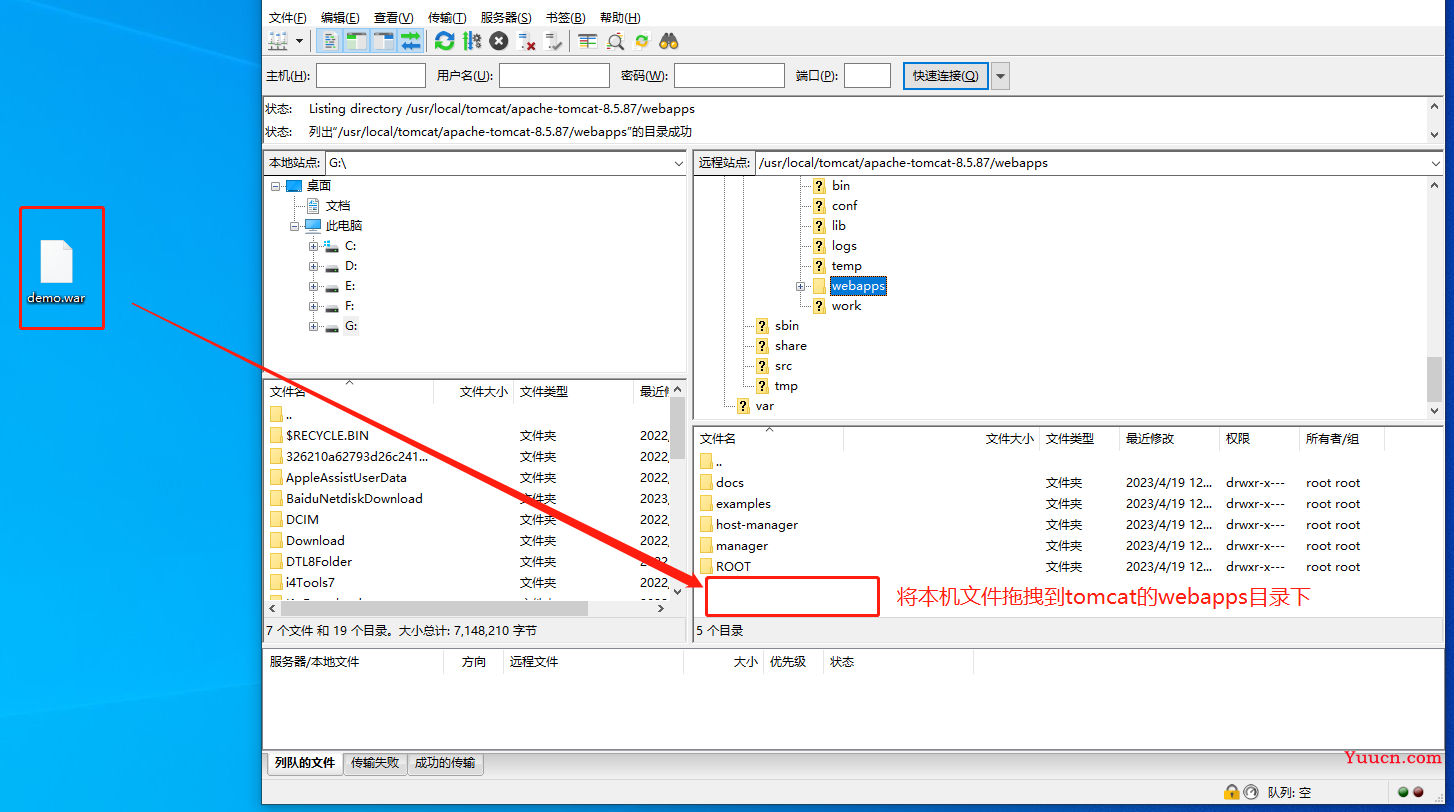Open the 查看(V) menu
Image resolution: width=1454 pixels, height=812 pixels.
pyautogui.click(x=393, y=18)
